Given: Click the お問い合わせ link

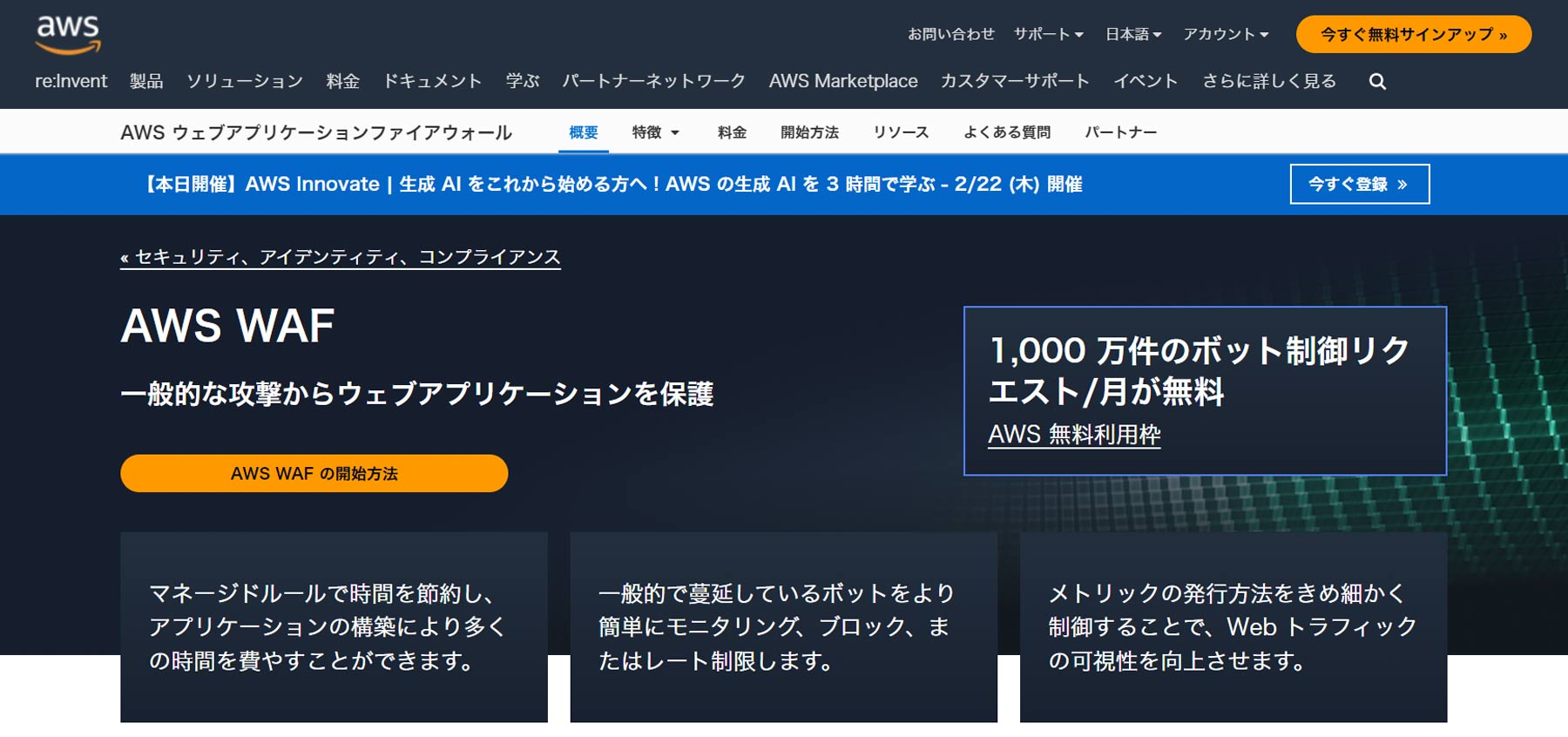Looking at the screenshot, I should [x=951, y=34].
